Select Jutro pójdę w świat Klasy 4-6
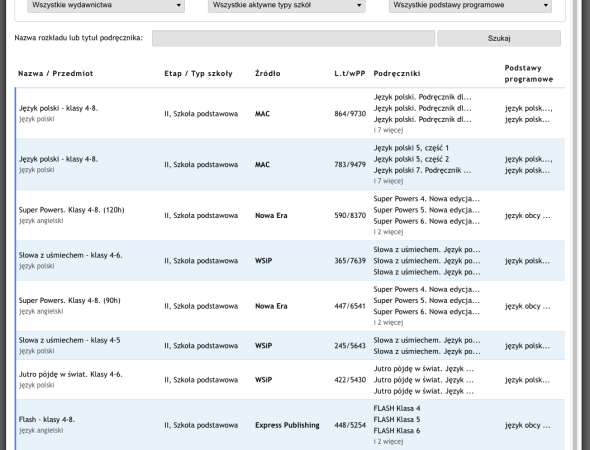Image resolution: width=590 pixels, height=450 pixels. [290, 380]
